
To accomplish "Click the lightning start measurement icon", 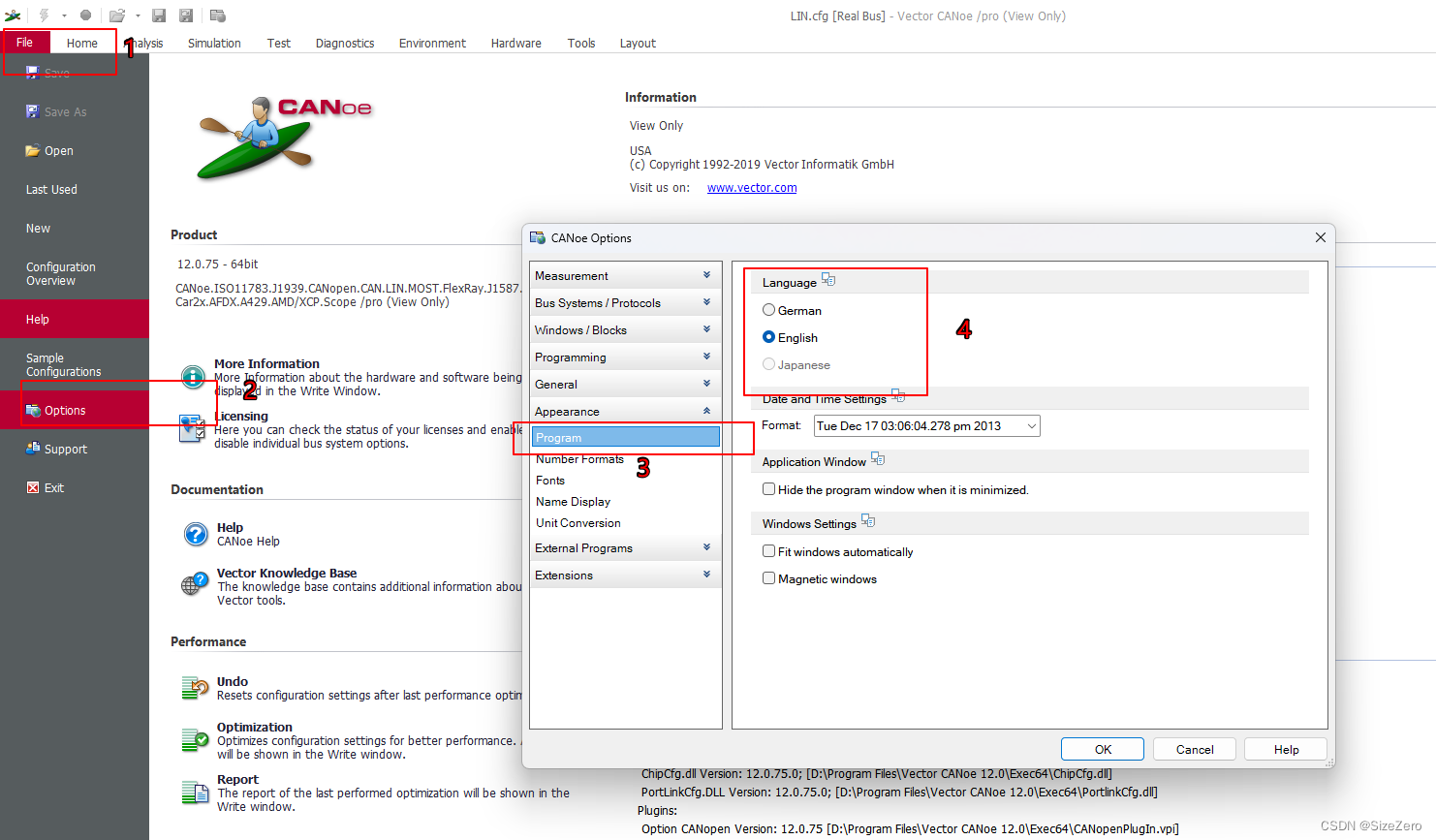I will point(44,16).
